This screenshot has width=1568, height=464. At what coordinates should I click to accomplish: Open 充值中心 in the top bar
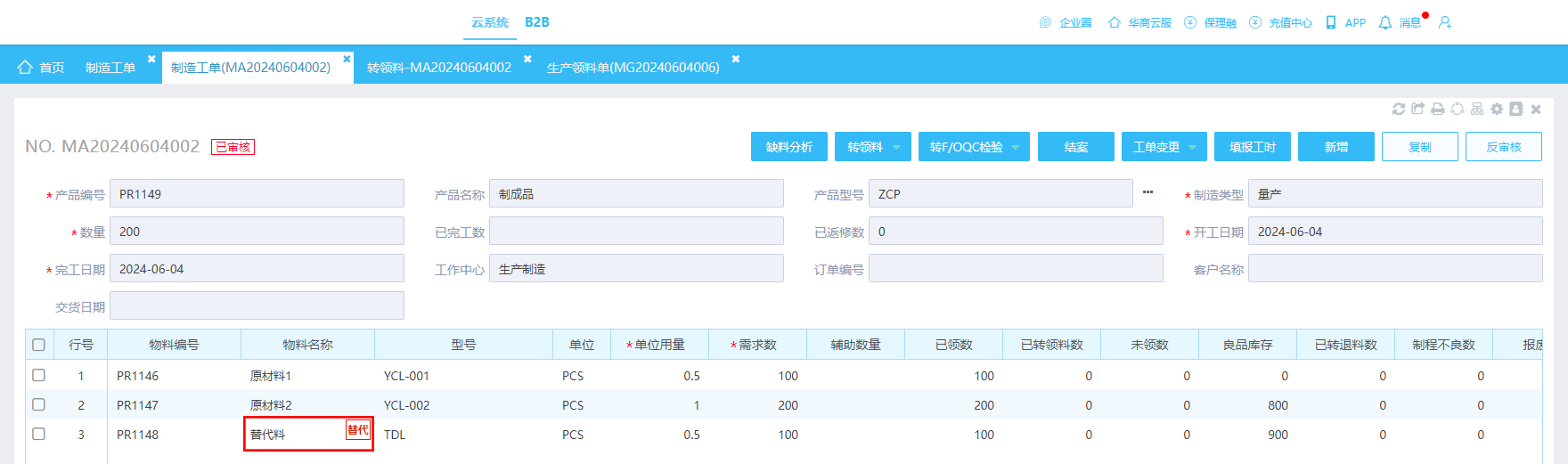click(1281, 22)
